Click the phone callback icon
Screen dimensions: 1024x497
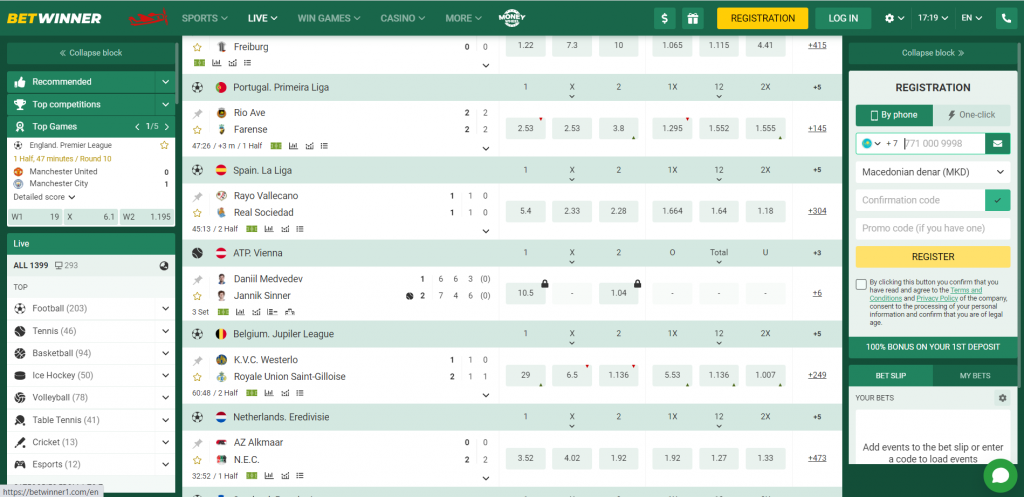1006,18
